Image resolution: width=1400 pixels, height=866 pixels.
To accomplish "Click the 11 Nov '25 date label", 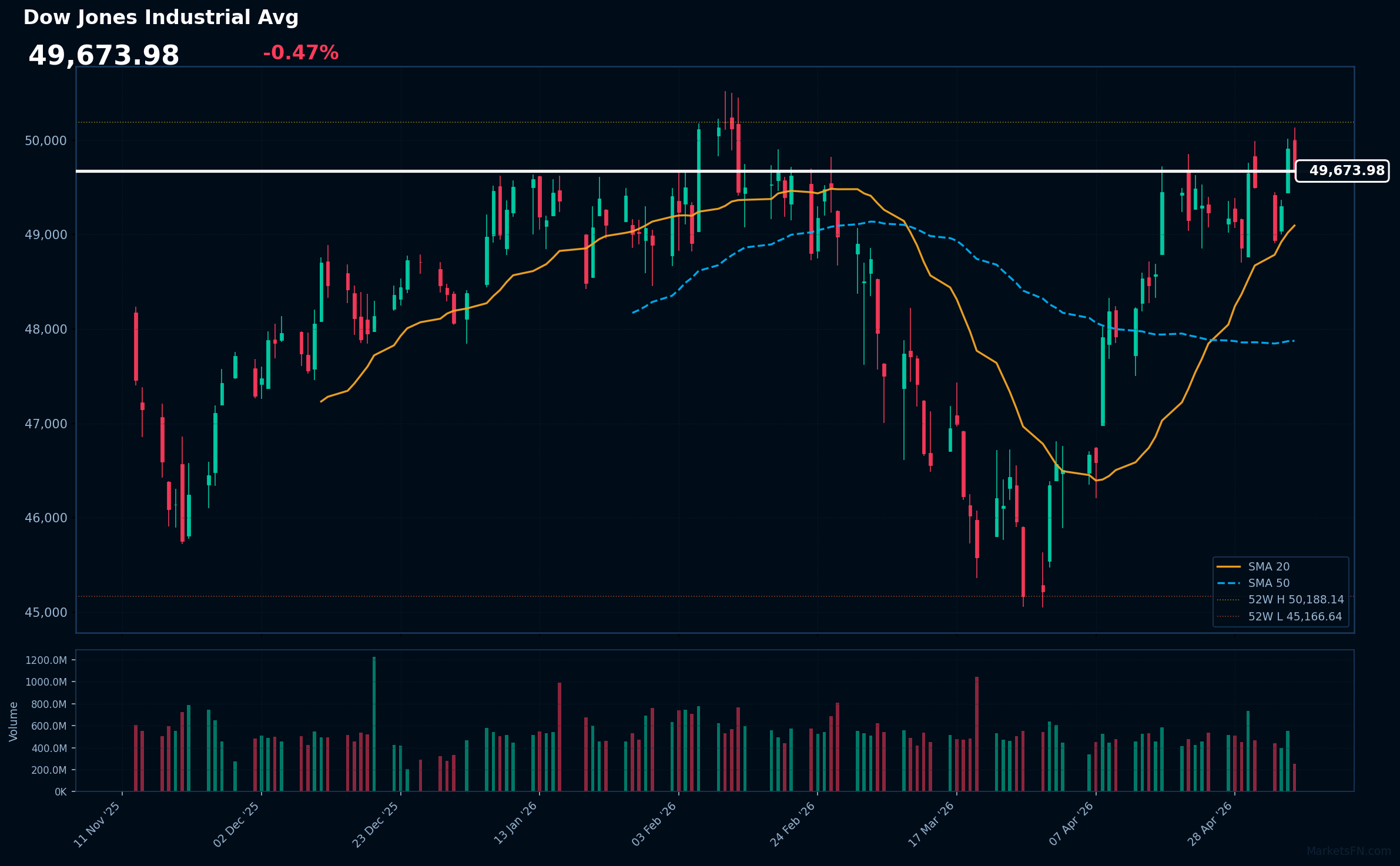I will pos(98,824).
